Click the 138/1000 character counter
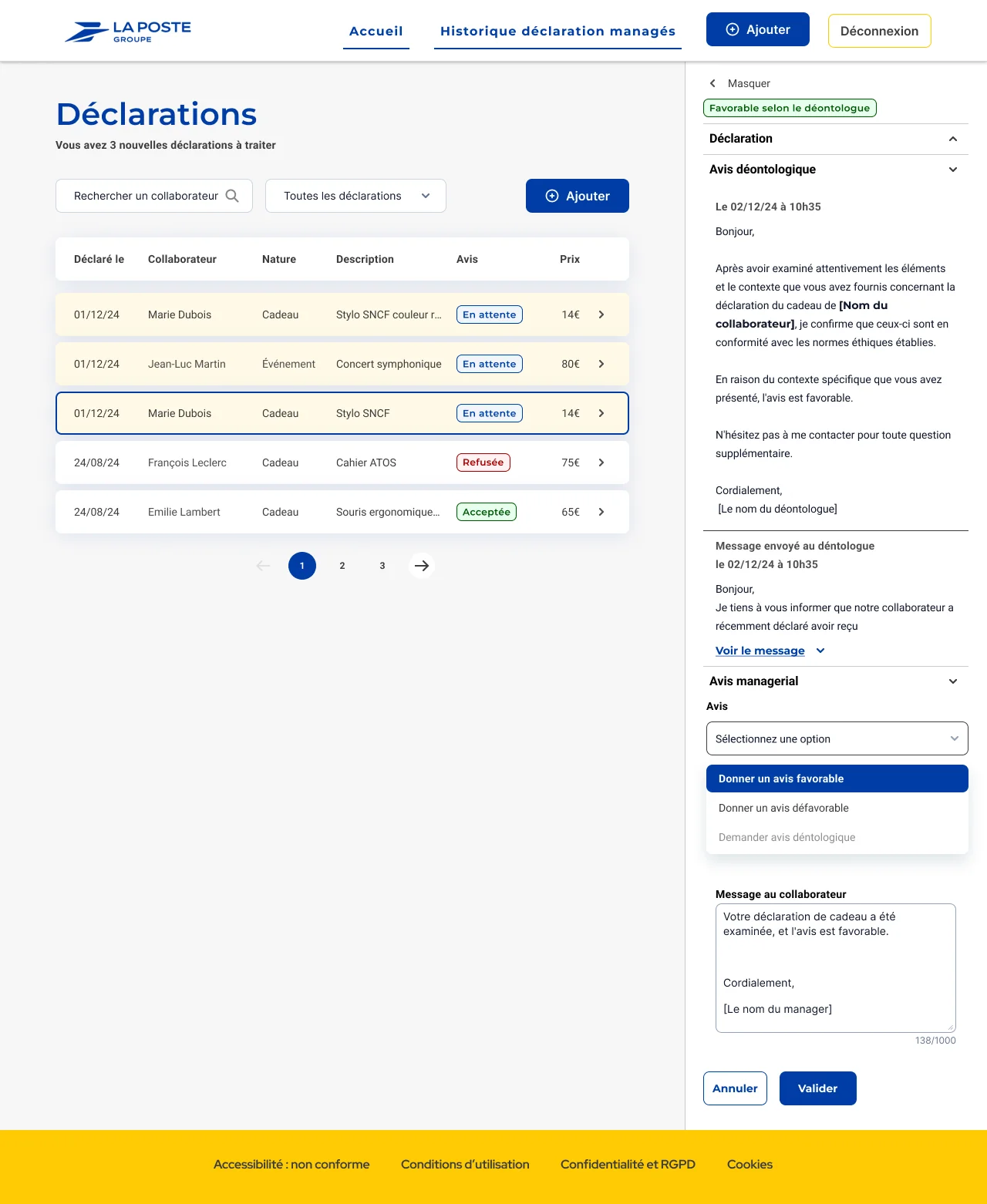 pyautogui.click(x=935, y=1041)
